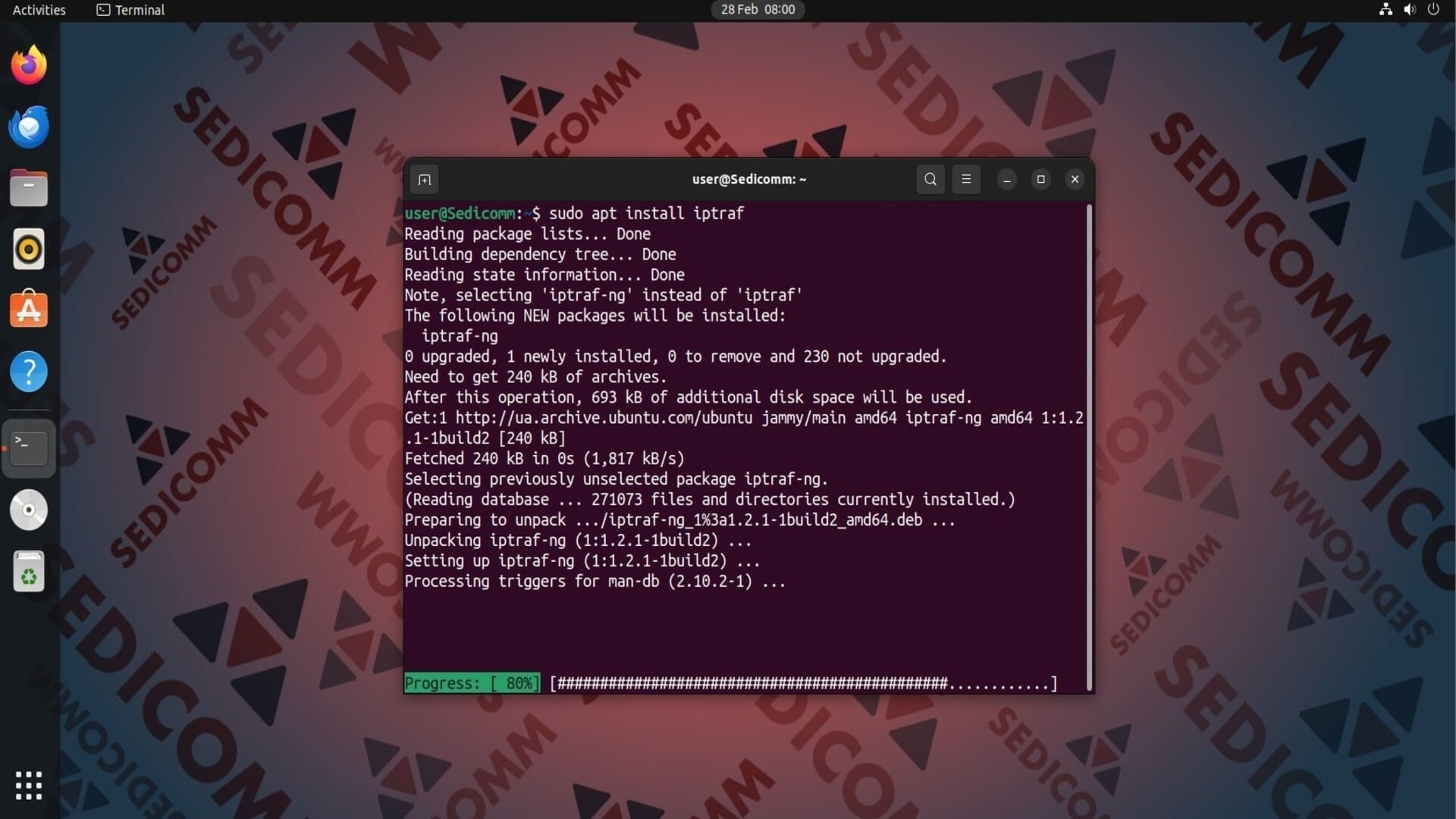Click the terminal search icon

[930, 180]
